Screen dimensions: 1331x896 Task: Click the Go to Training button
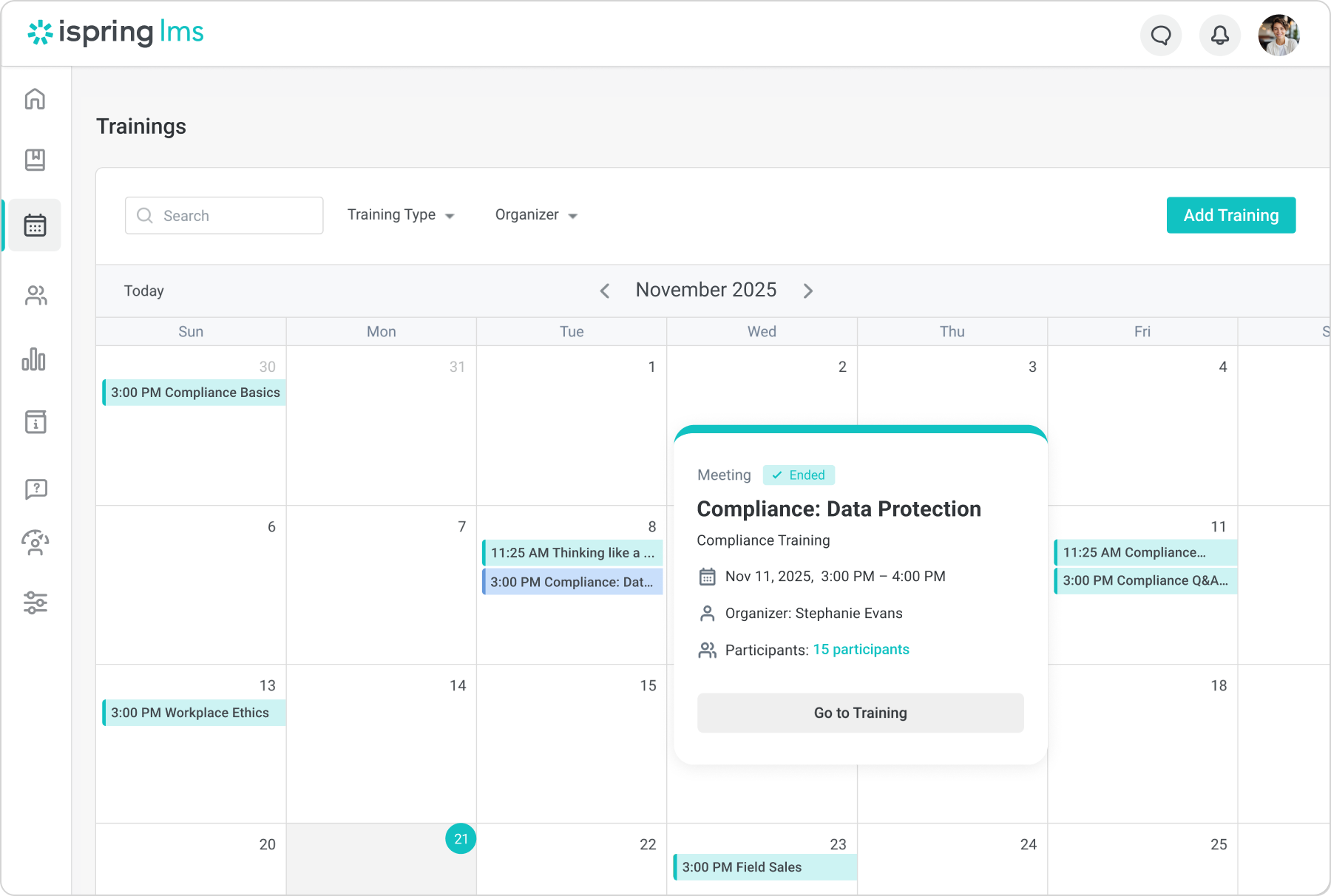pos(860,713)
